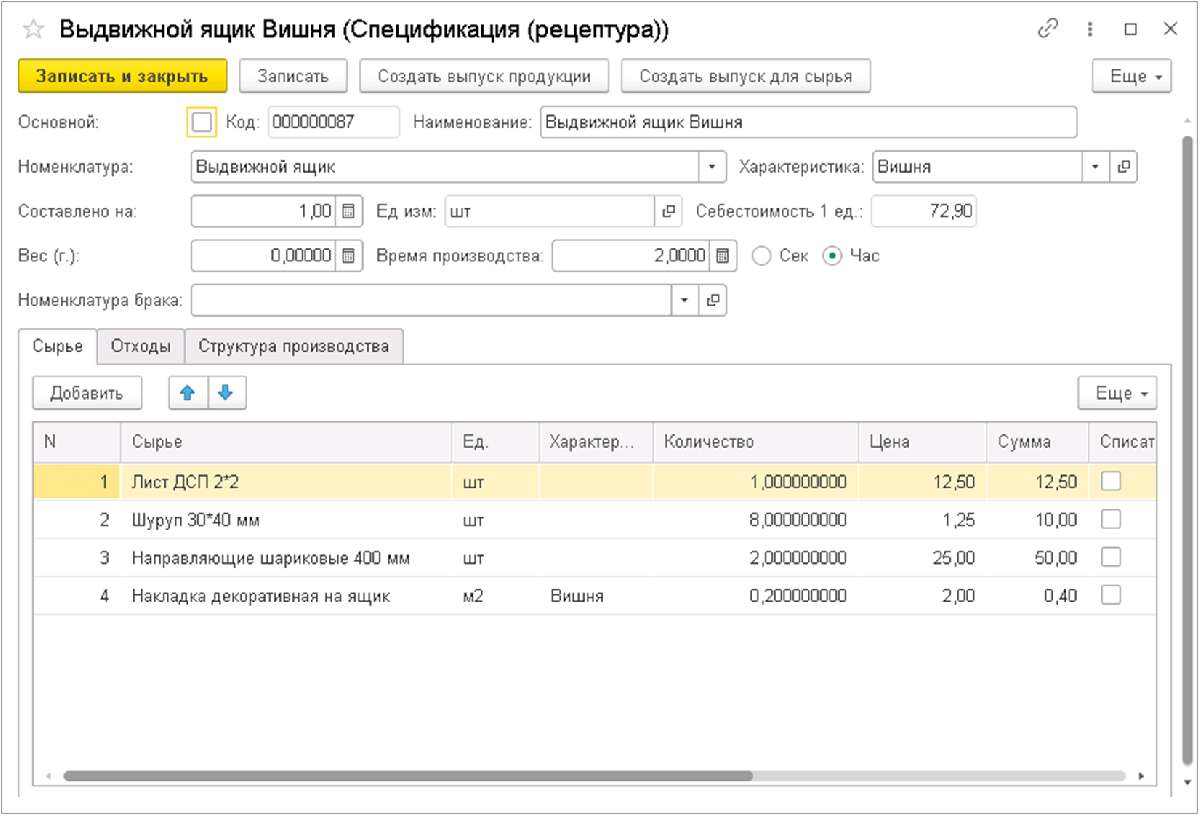Click the horizontal scrollbar thumb of the table

click(x=407, y=775)
